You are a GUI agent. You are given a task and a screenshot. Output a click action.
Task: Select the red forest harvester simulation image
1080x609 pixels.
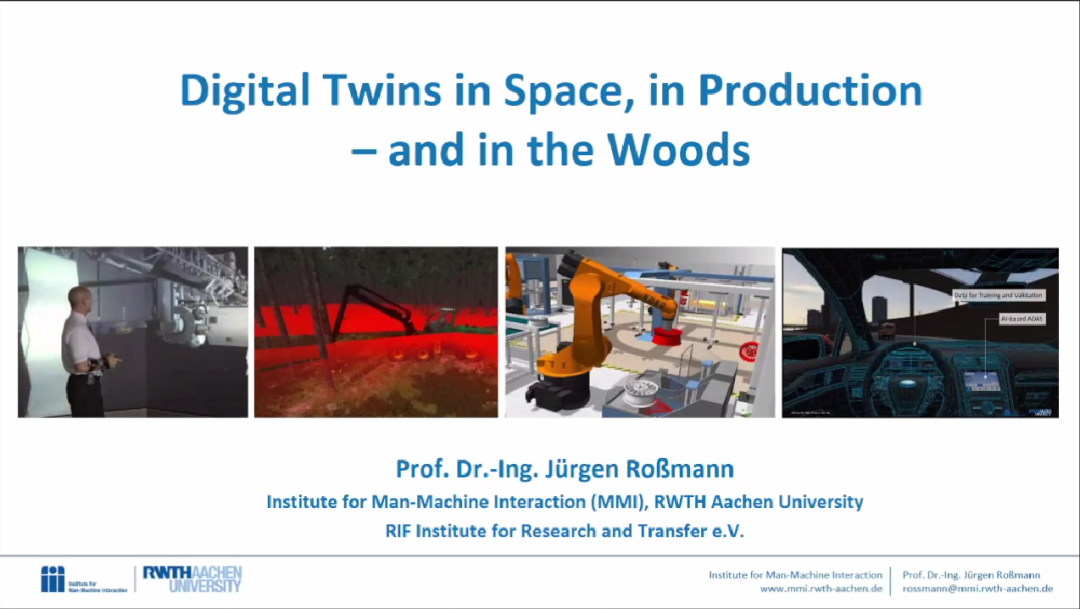(375, 332)
